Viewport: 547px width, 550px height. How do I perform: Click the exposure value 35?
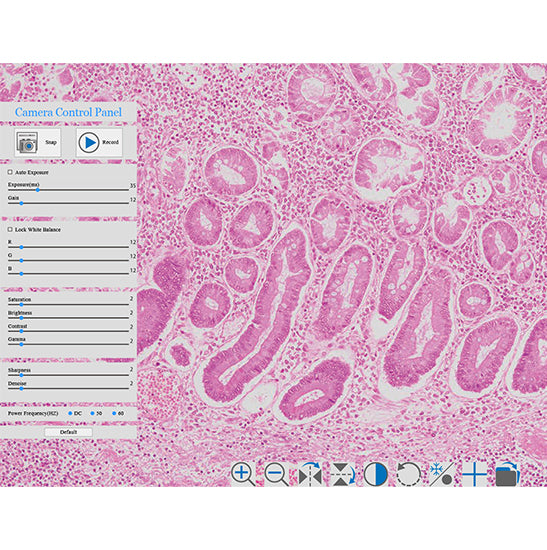133,186
